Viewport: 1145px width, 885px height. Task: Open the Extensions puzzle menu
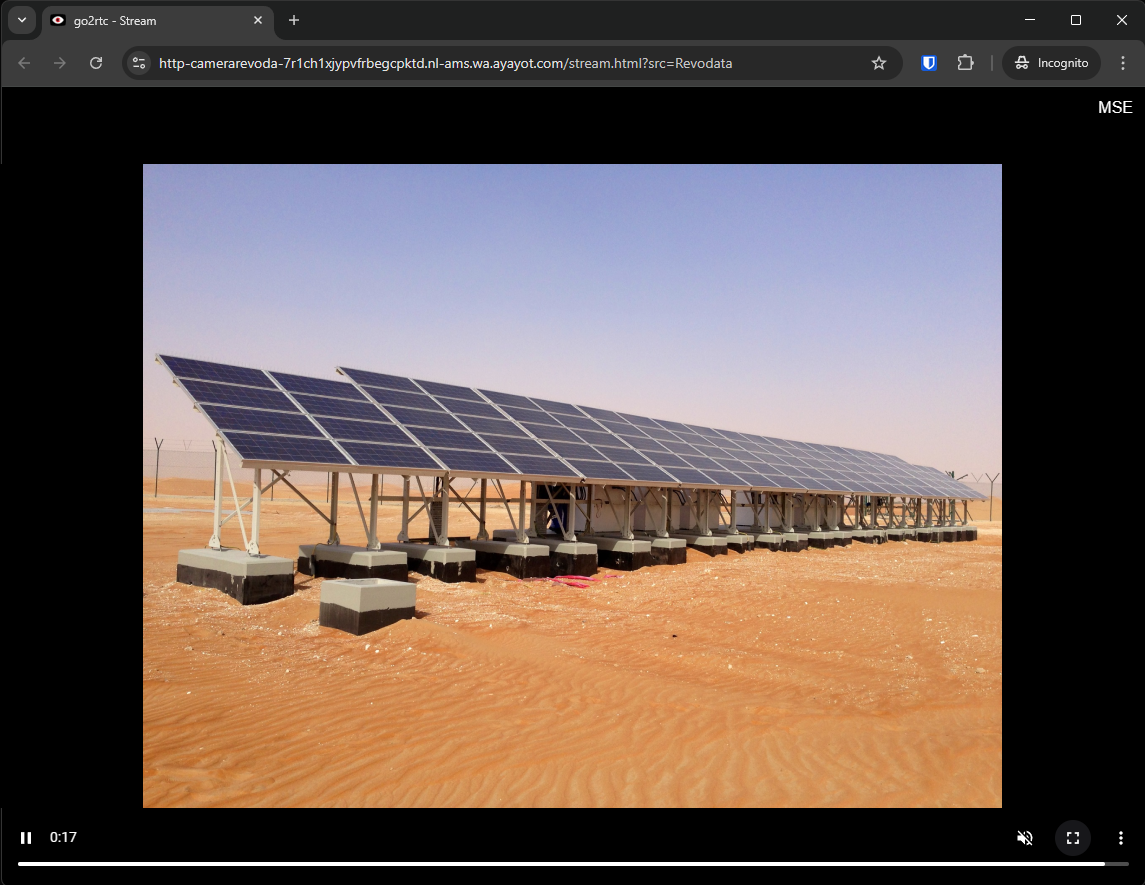[x=965, y=63]
